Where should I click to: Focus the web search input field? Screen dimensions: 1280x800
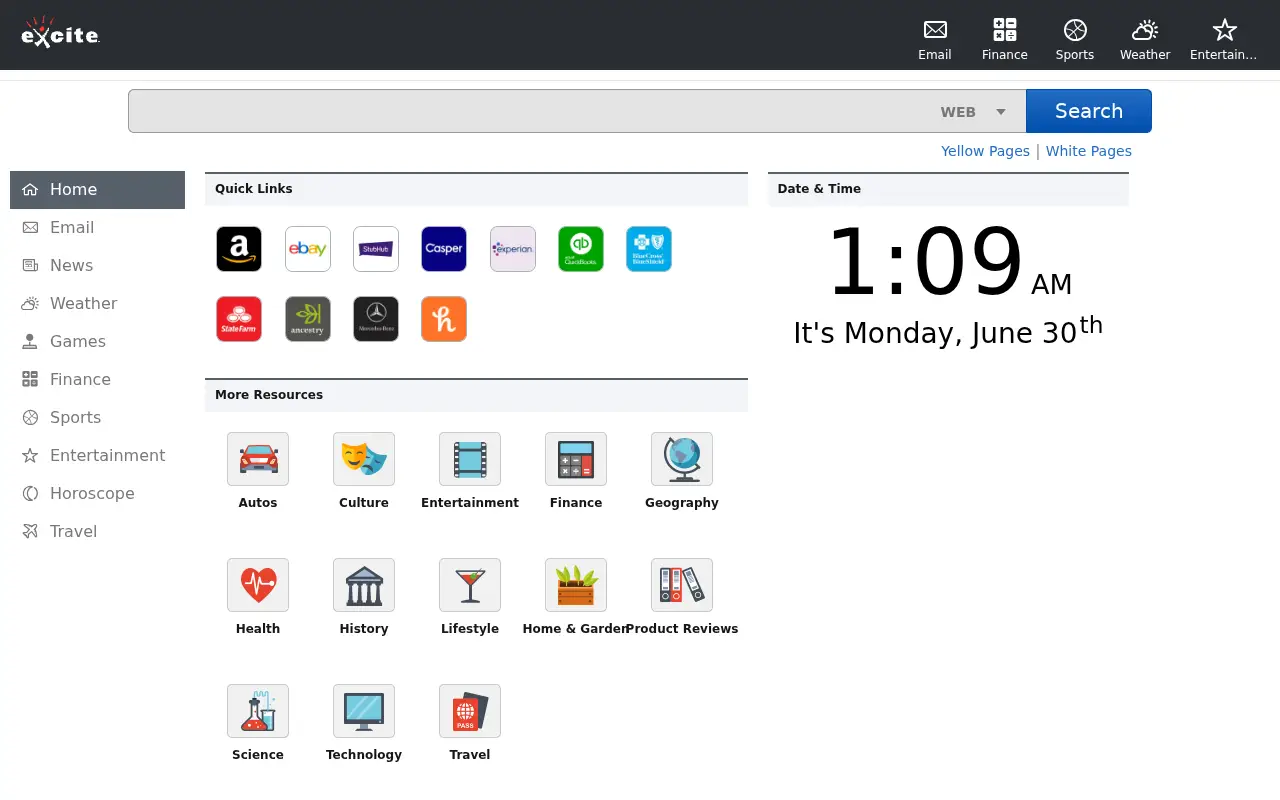tap(530, 111)
